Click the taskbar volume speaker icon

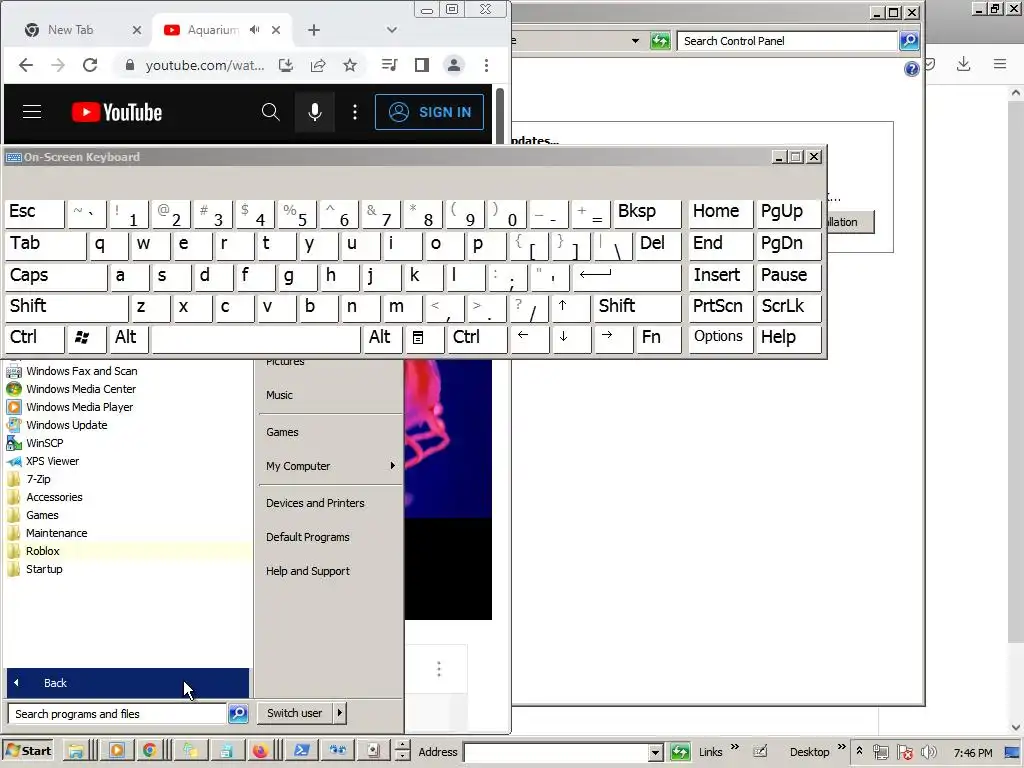[x=928, y=752]
